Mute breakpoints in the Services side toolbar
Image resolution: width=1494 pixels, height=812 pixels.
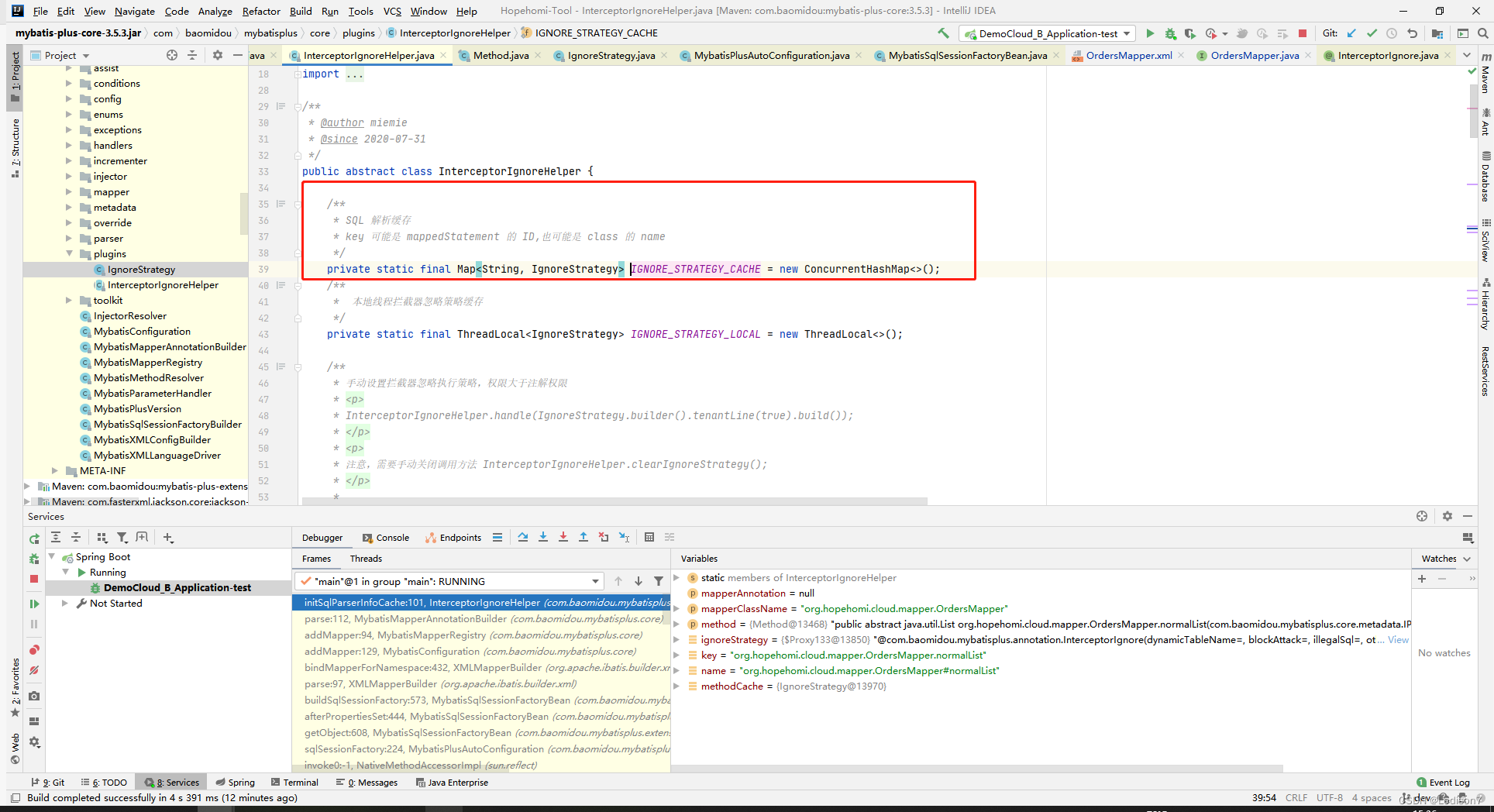34,670
